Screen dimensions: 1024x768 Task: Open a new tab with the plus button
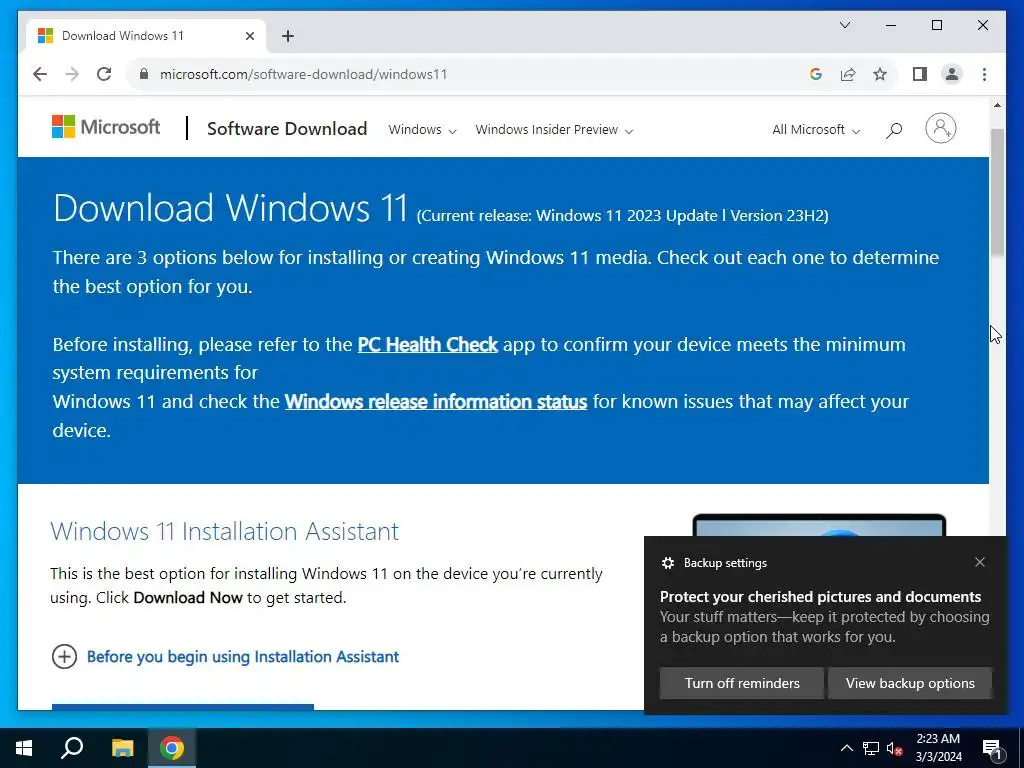point(287,36)
